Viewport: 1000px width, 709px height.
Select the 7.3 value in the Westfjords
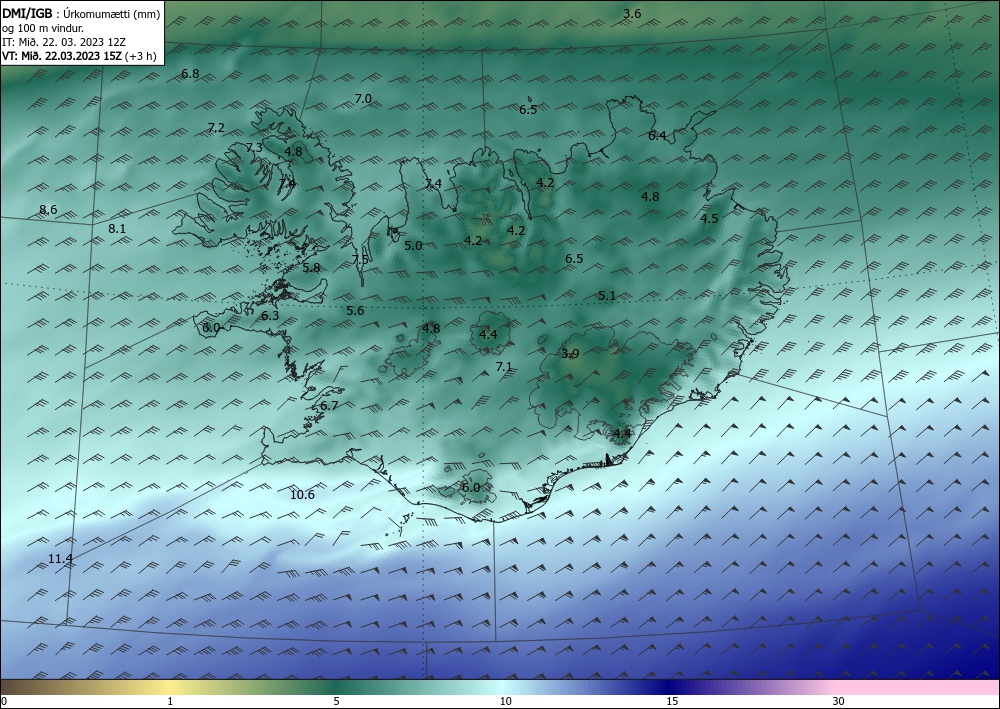point(254,147)
